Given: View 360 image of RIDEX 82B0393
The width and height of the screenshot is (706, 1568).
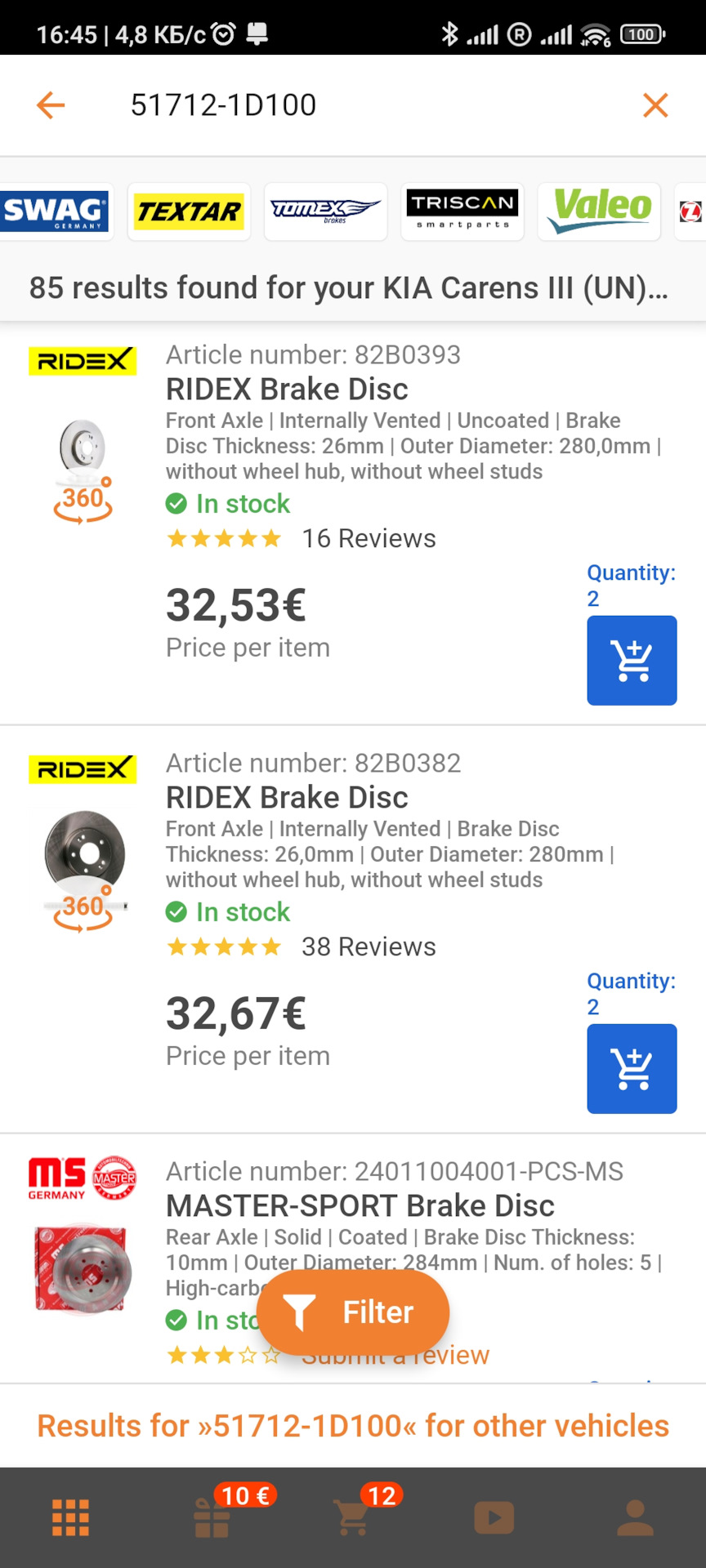Looking at the screenshot, I should pos(83,470).
